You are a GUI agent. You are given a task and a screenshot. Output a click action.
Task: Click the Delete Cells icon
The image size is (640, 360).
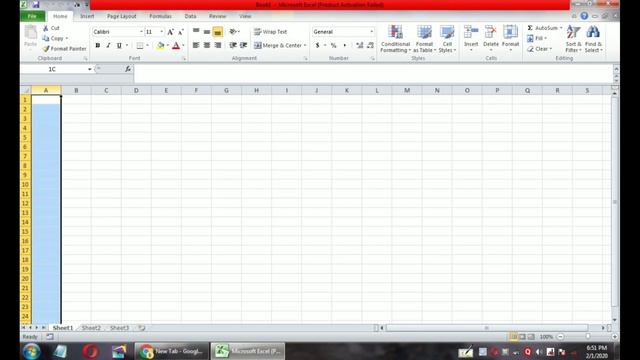click(491, 32)
